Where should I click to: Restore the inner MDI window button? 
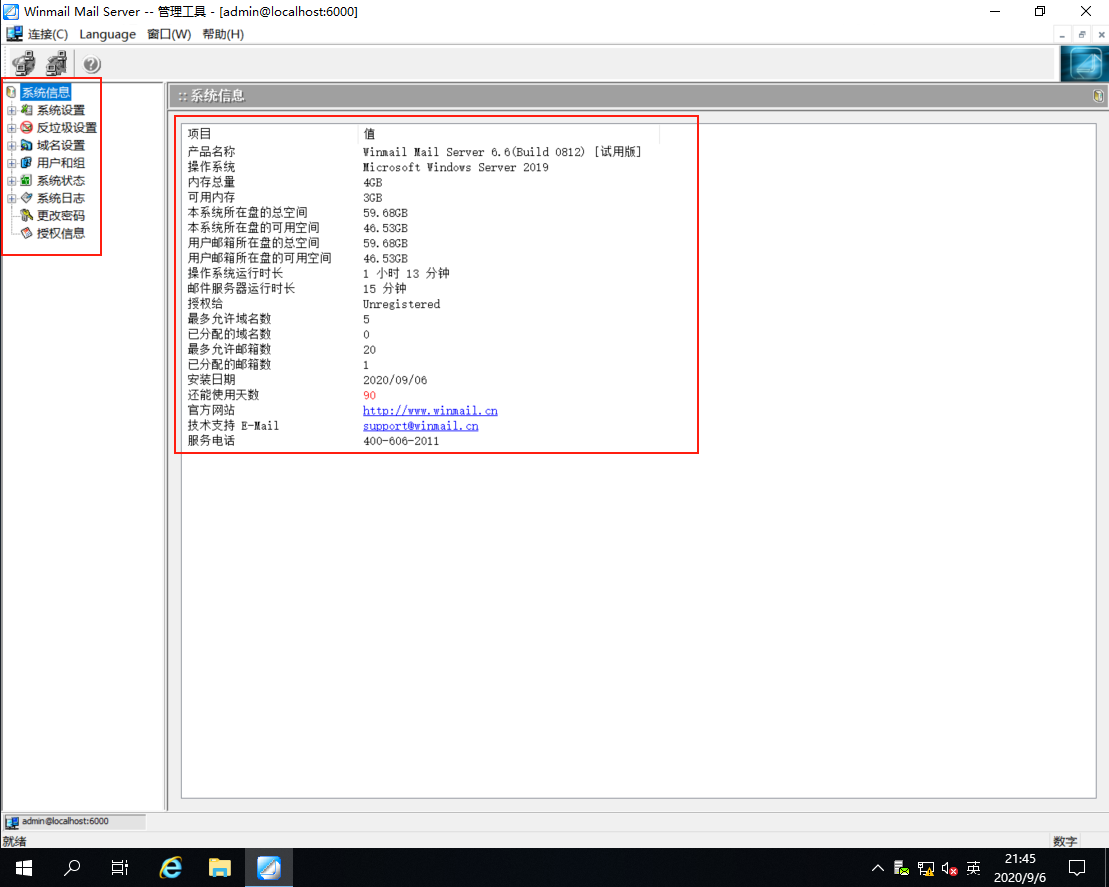[x=1081, y=35]
